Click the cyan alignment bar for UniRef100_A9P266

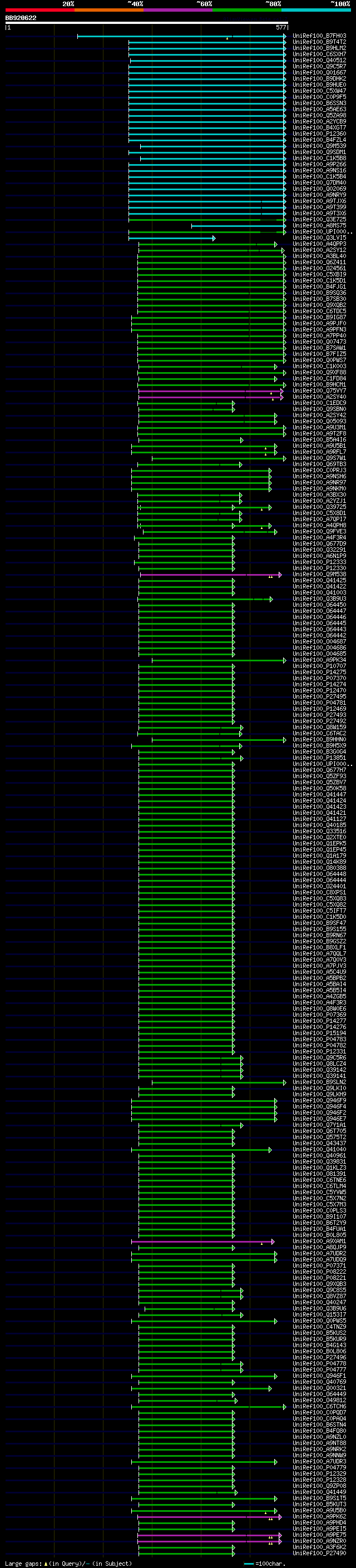(x=207, y=164)
